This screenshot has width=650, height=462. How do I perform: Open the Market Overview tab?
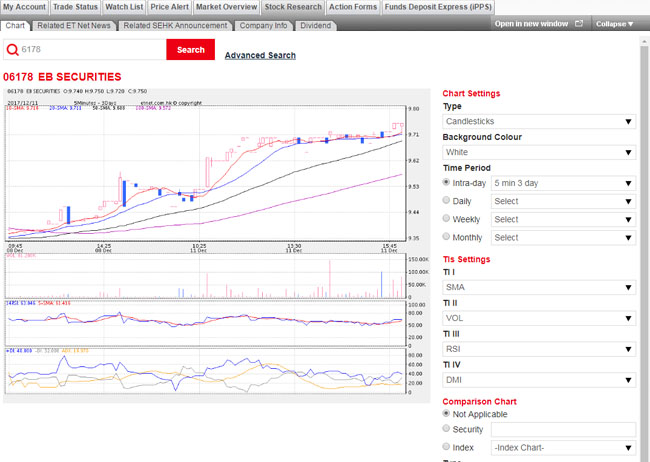226,7
